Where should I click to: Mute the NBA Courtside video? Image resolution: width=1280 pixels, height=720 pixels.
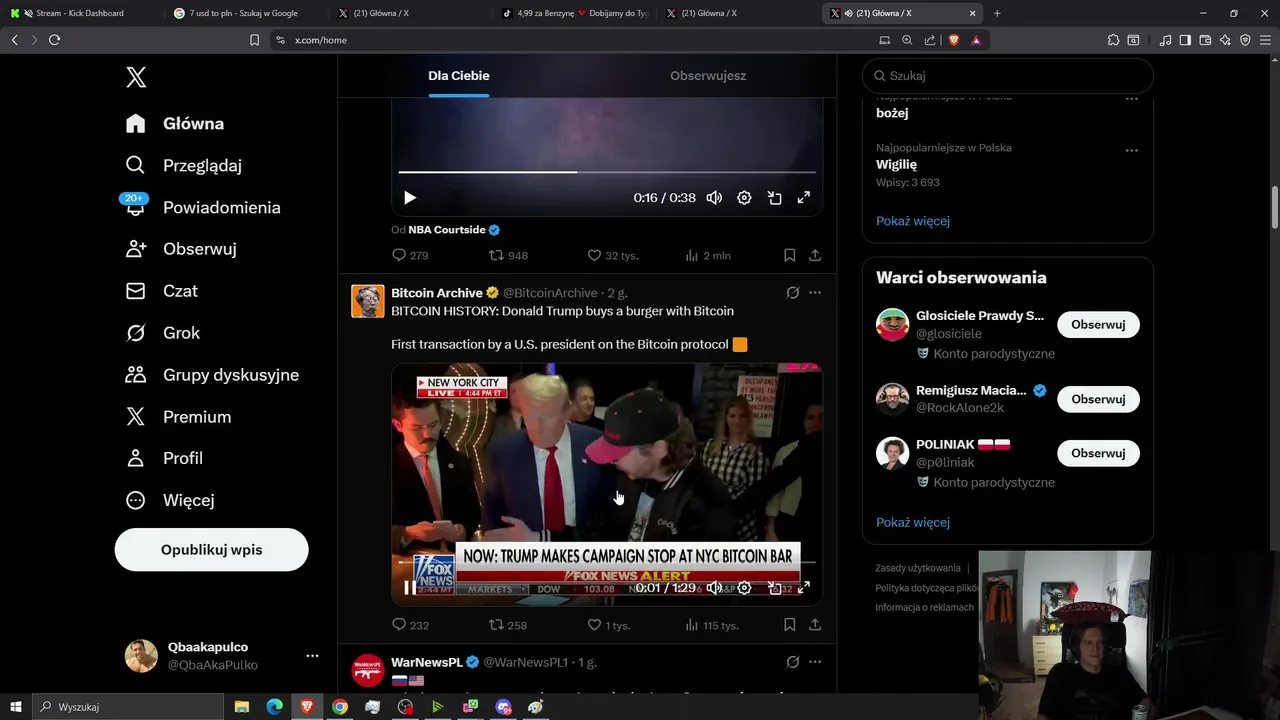pos(714,198)
